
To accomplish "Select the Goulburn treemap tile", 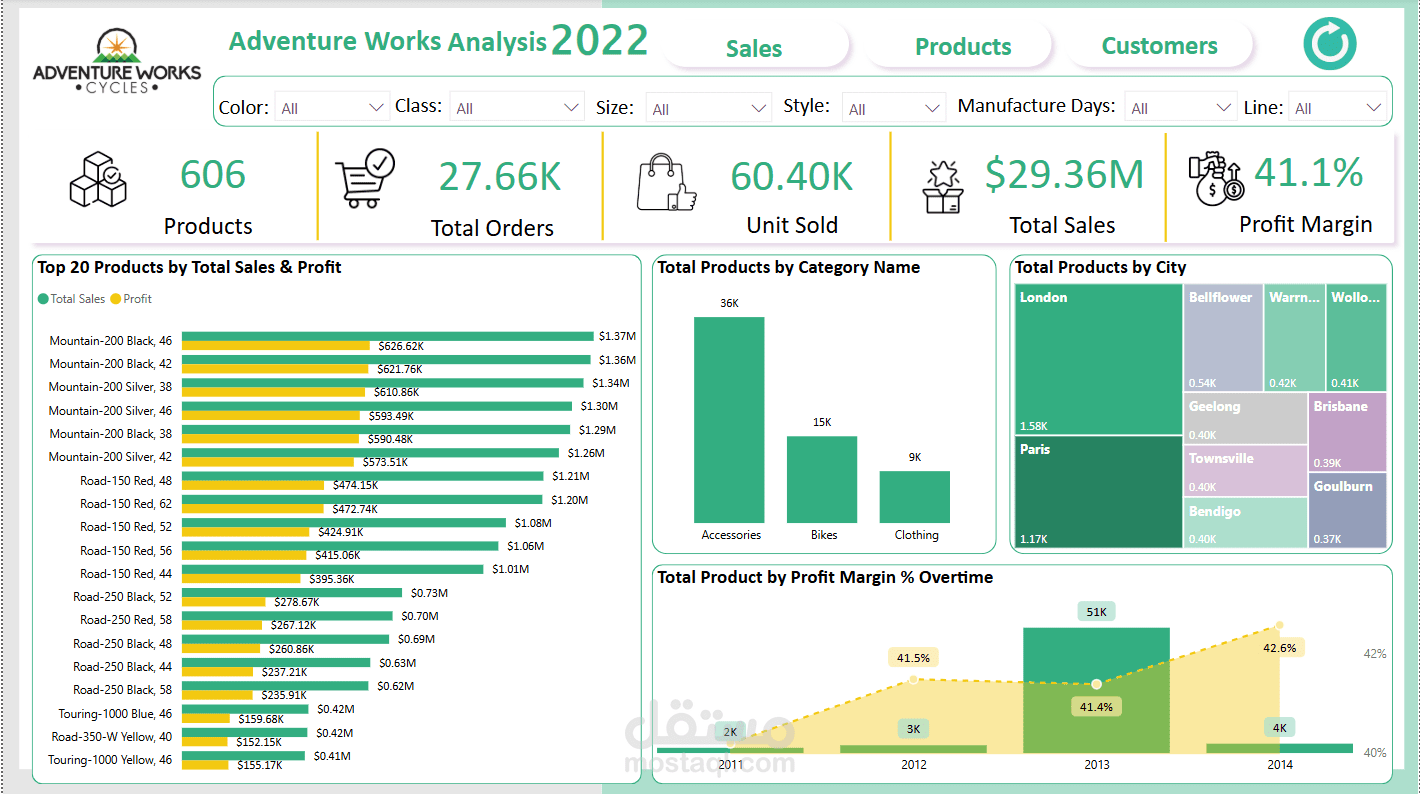I will pyautogui.click(x=1347, y=510).
